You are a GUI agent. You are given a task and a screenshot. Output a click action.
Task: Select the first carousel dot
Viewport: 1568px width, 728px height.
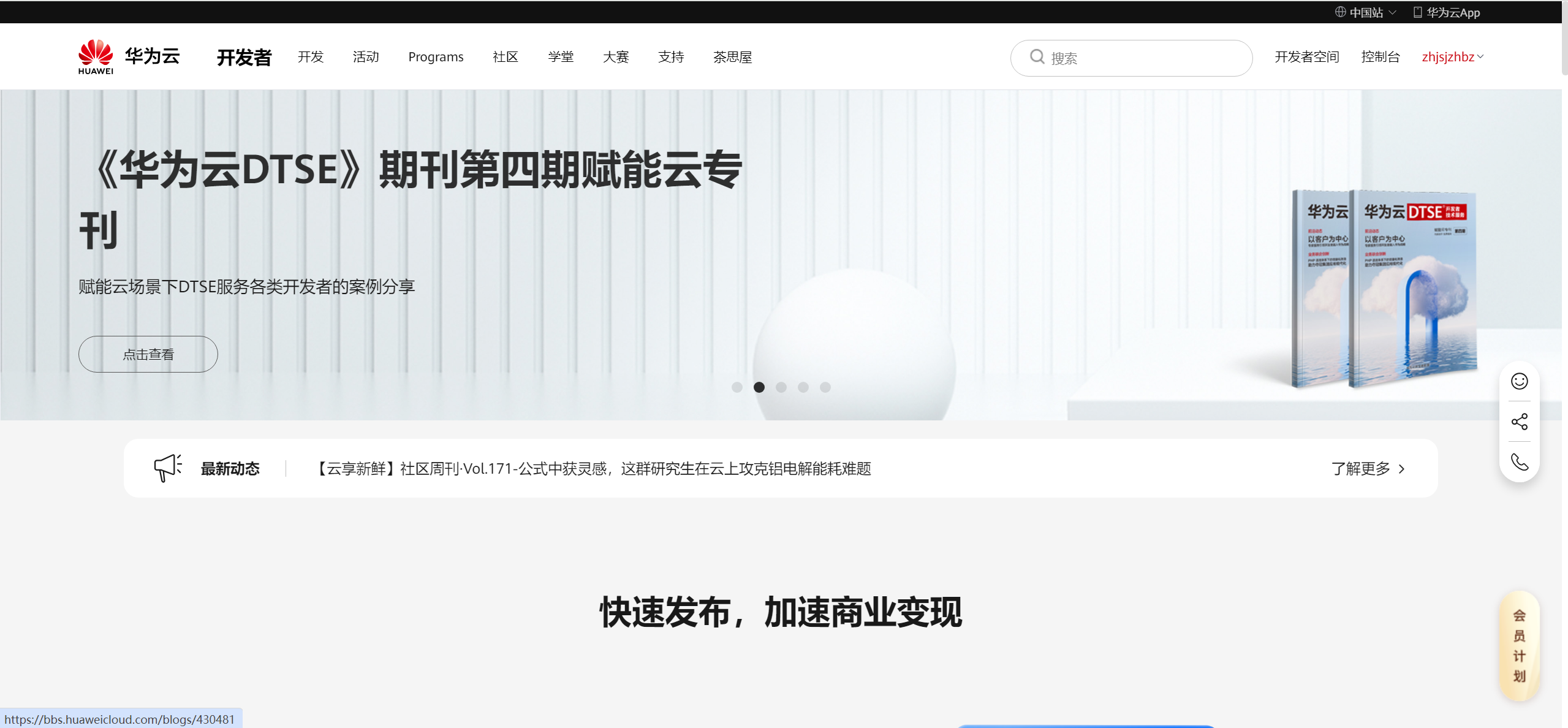[x=737, y=387]
